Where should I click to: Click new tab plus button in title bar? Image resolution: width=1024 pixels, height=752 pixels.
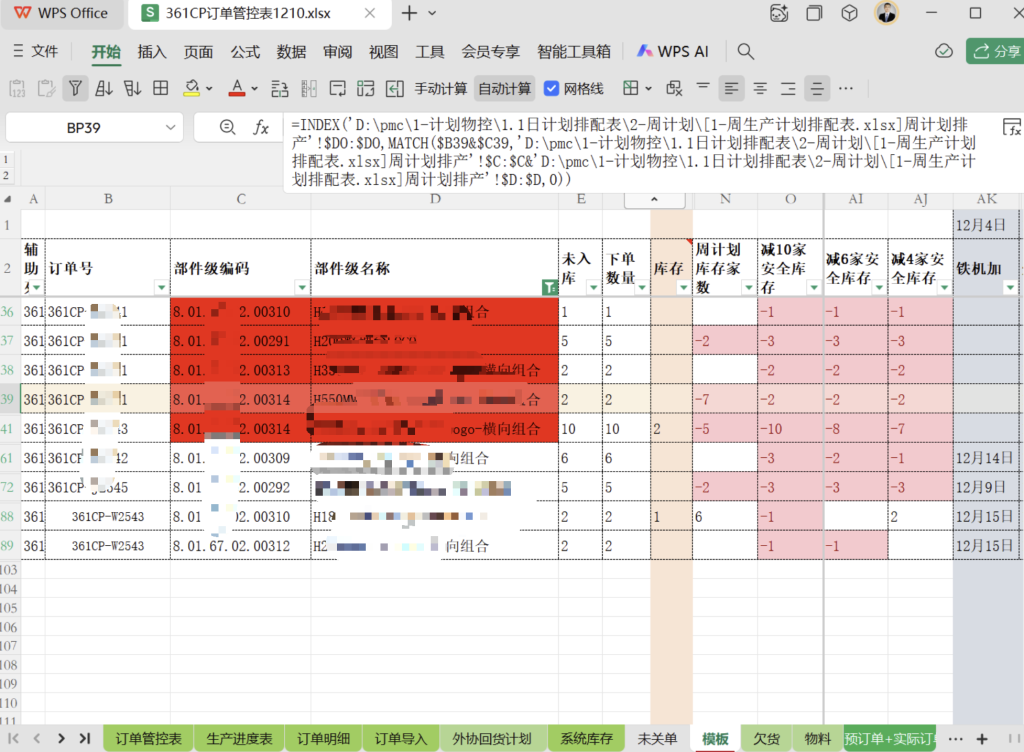click(x=409, y=13)
